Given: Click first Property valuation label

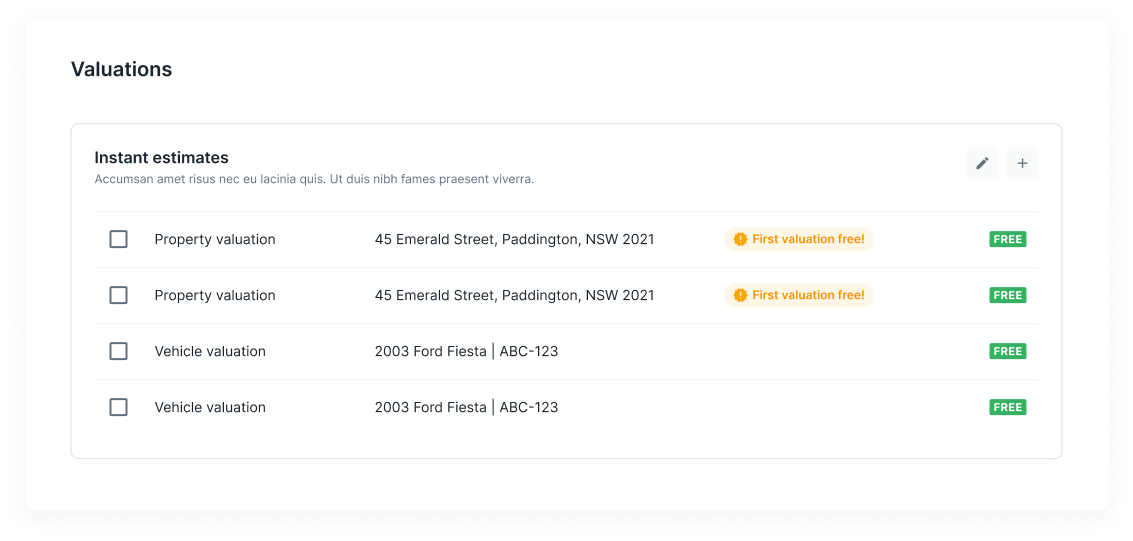Looking at the screenshot, I should (x=215, y=239).
